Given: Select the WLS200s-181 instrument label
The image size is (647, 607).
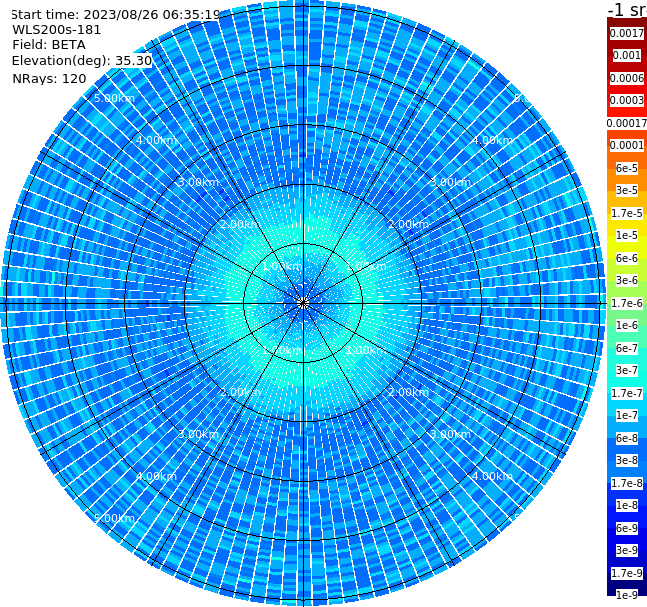Looking at the screenshot, I should [57, 30].
